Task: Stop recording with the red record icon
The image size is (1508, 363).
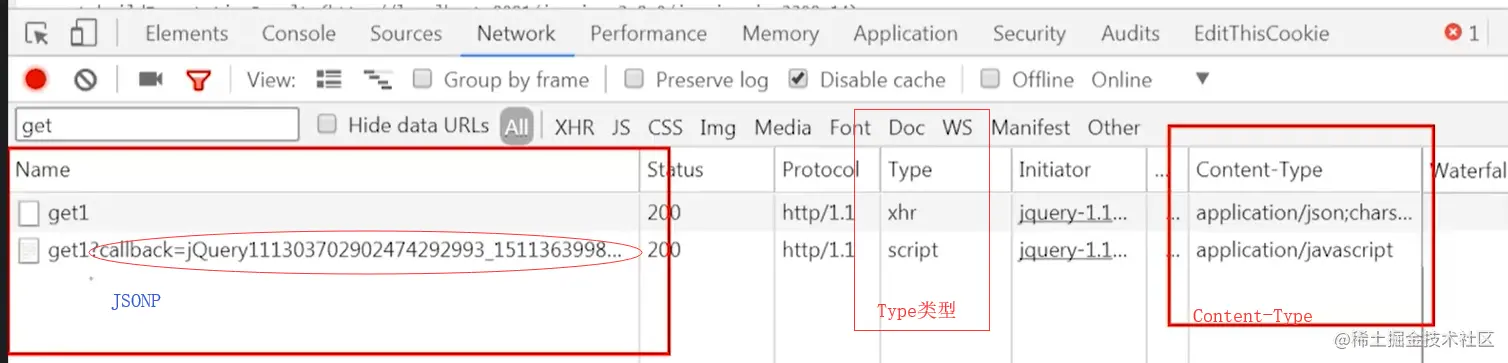Action: pos(36,80)
